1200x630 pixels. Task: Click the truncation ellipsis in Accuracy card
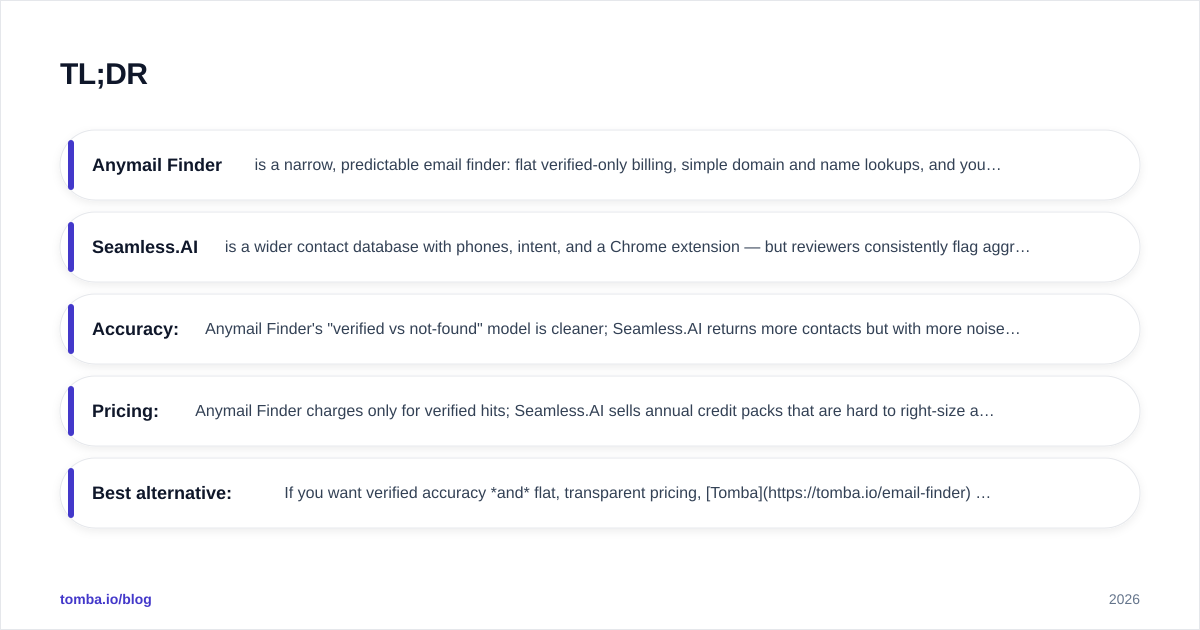point(1013,330)
